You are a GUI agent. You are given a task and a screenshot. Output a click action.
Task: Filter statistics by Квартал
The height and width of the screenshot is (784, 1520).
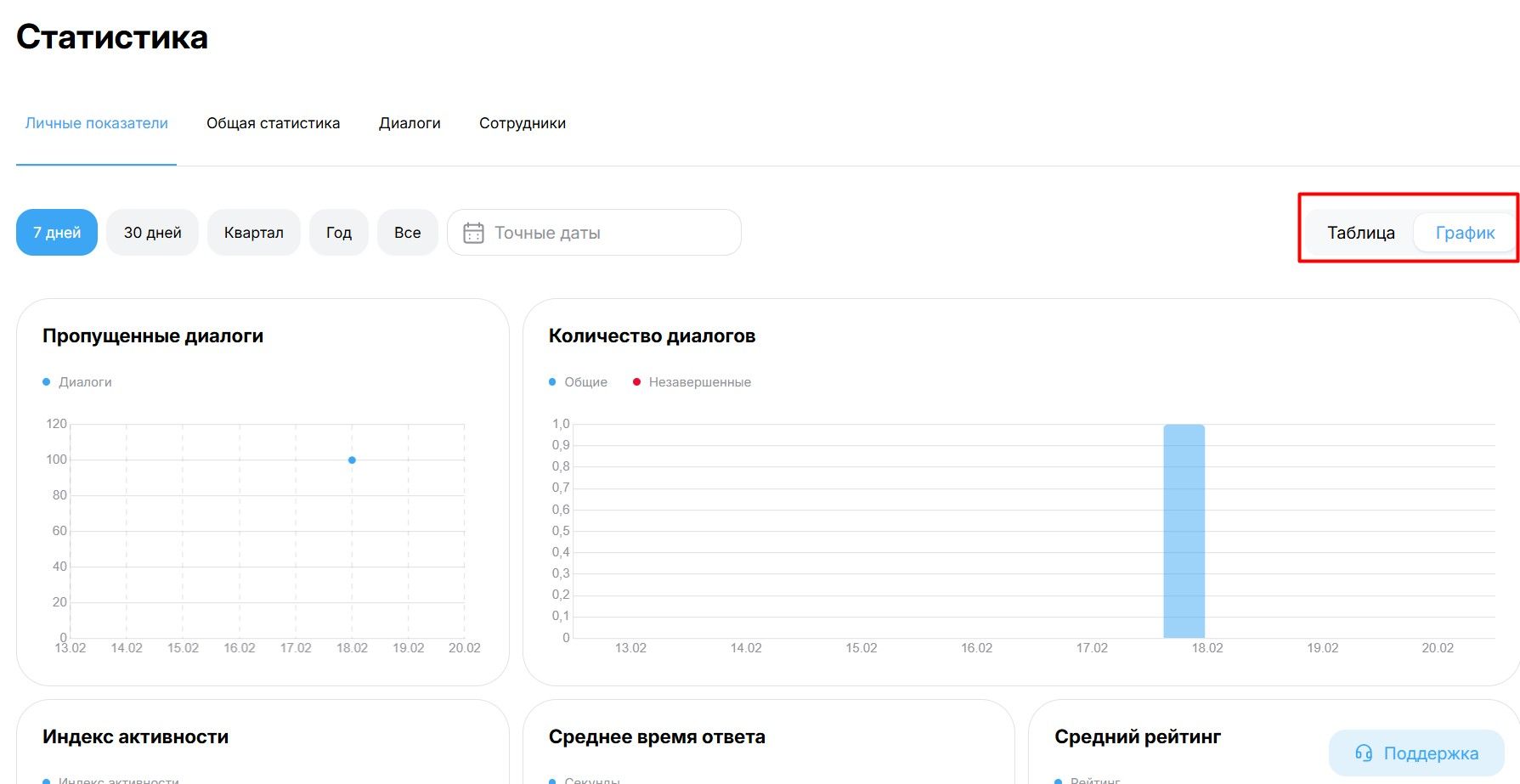(253, 233)
